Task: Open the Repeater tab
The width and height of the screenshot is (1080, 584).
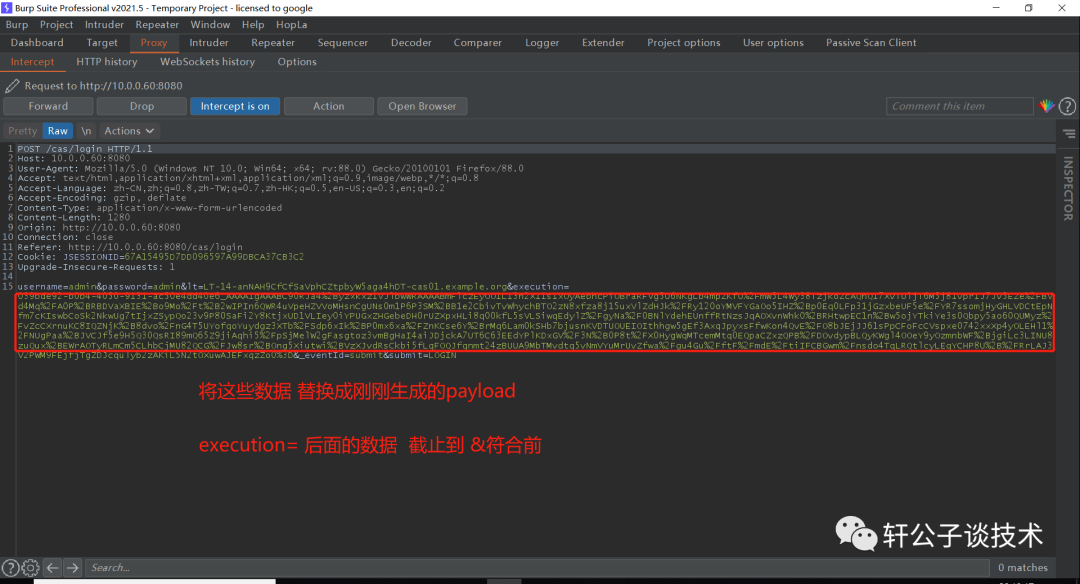Action: click(272, 42)
